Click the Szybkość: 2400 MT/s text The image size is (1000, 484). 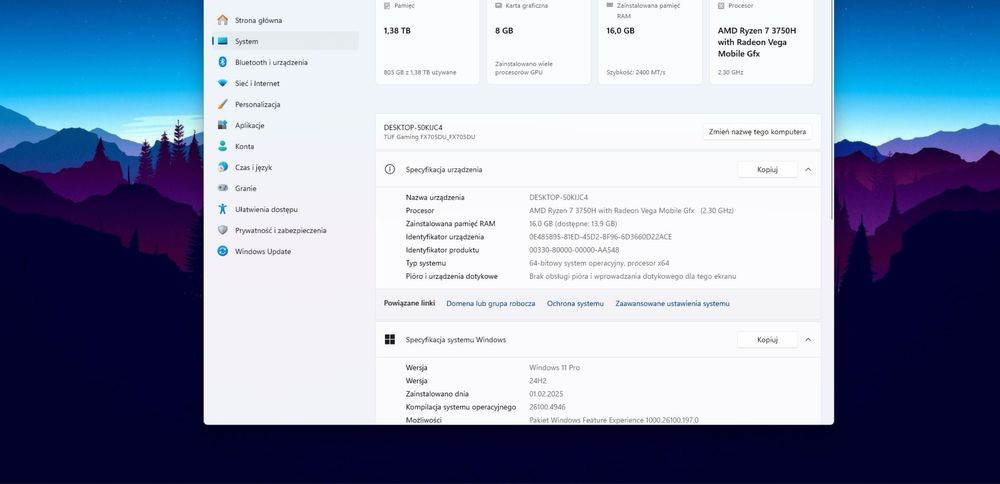[636, 73]
